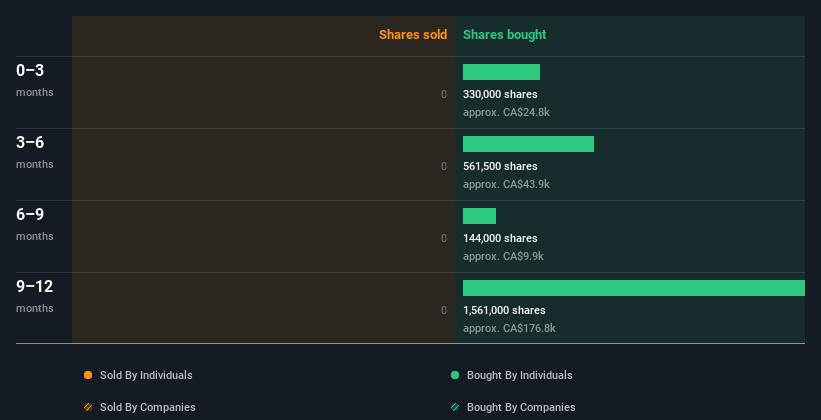This screenshot has width=821, height=420.
Task: Click the 1,561,000 shares value
Action: 504,310
